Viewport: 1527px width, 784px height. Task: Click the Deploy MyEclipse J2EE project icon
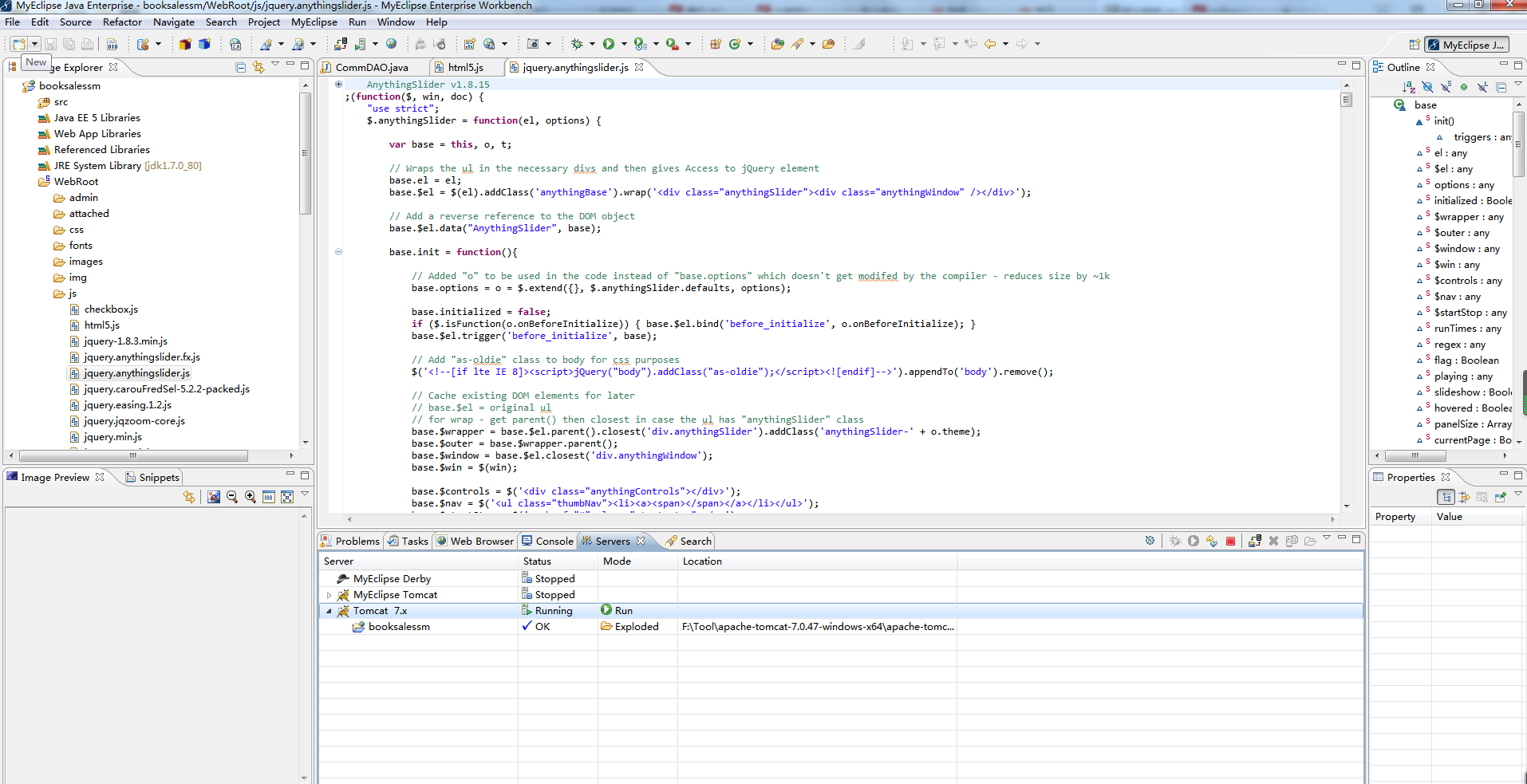[x=341, y=44]
